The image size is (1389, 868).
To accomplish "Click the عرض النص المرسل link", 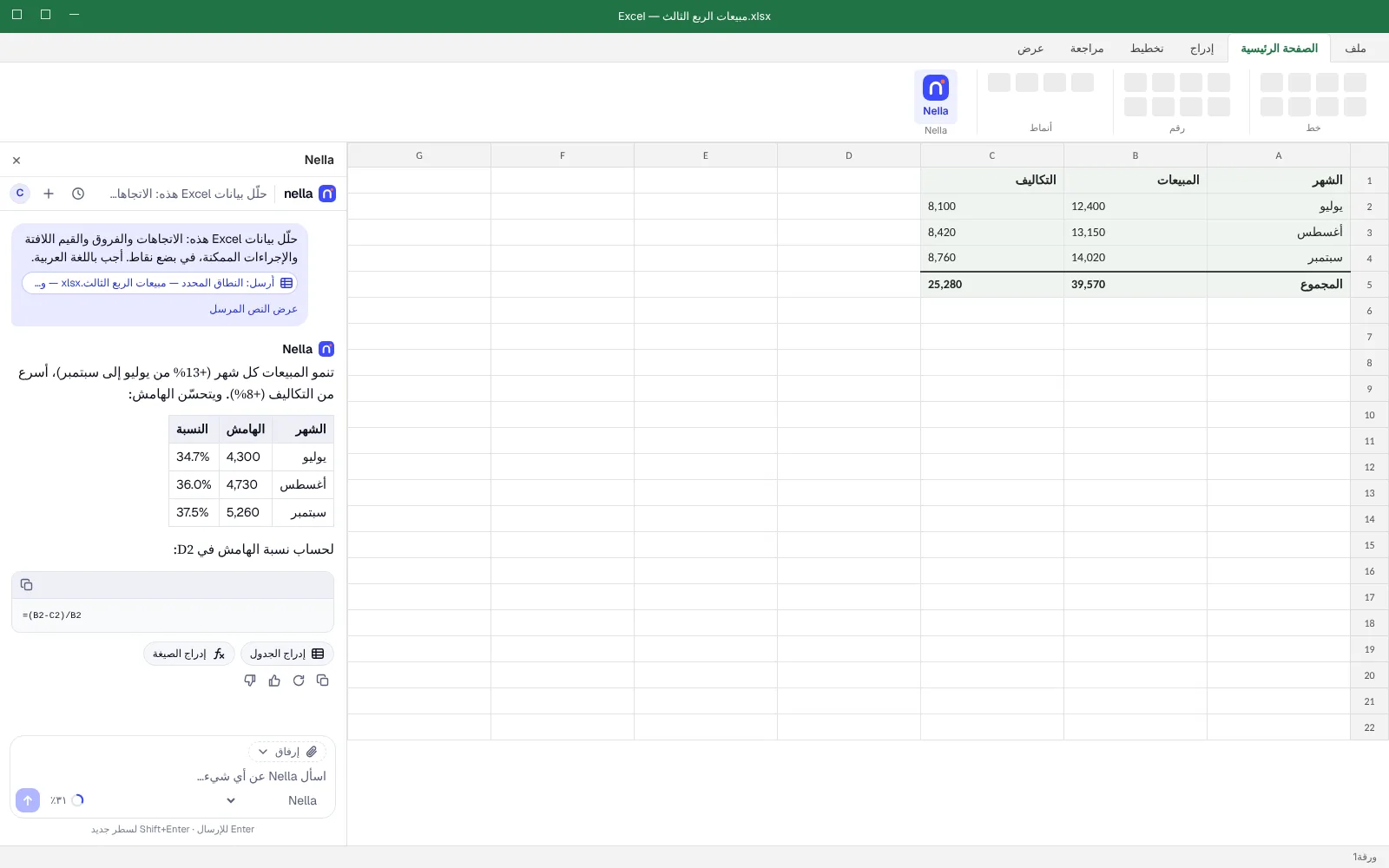I will point(253,309).
